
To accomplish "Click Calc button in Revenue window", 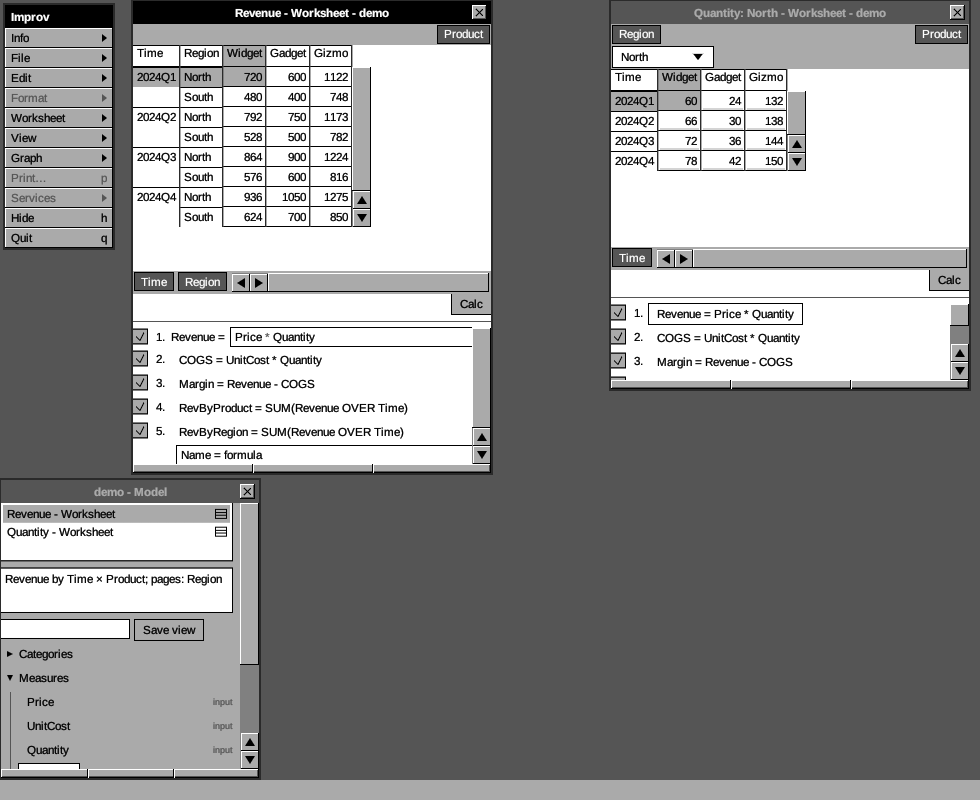I will tap(471, 304).
